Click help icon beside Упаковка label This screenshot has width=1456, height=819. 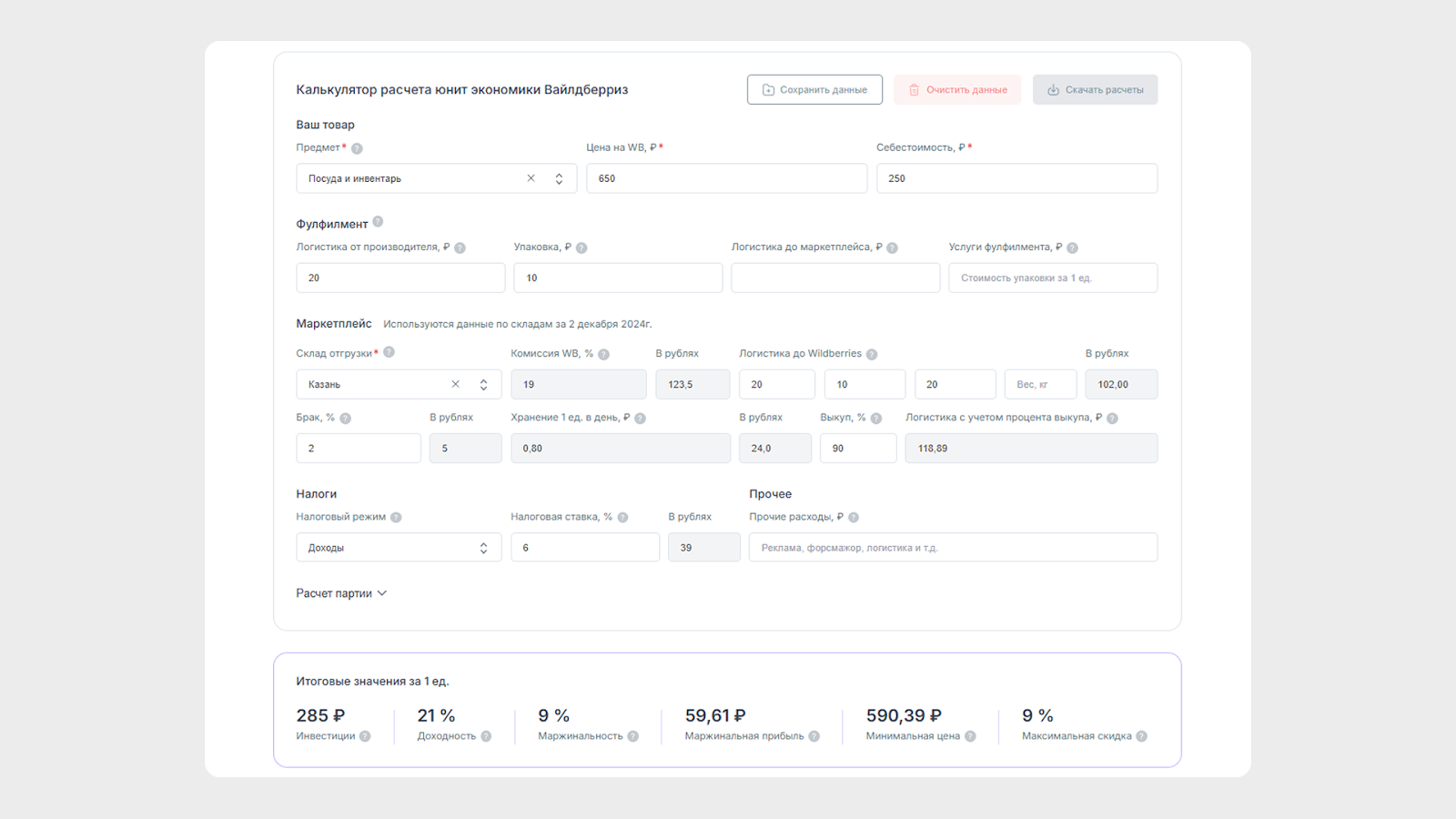581,248
